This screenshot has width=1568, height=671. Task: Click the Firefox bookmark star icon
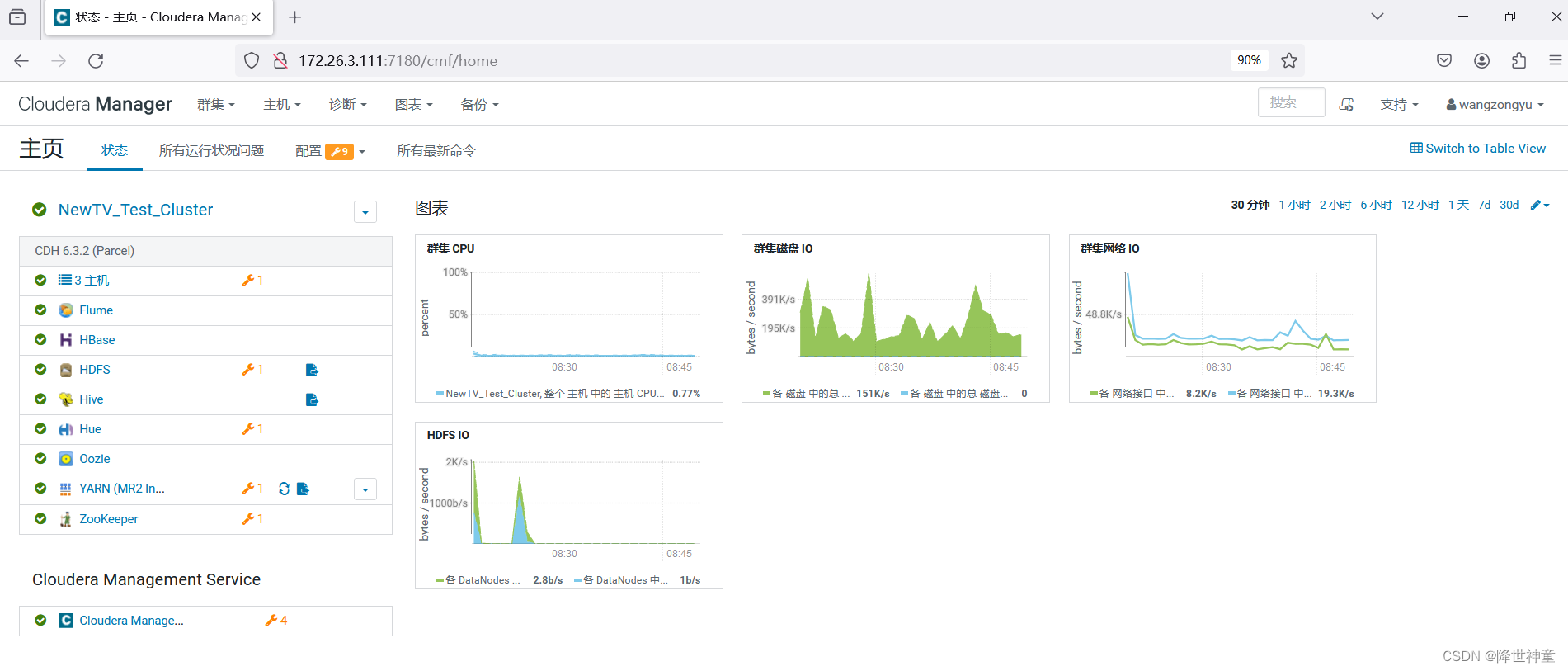[1289, 60]
